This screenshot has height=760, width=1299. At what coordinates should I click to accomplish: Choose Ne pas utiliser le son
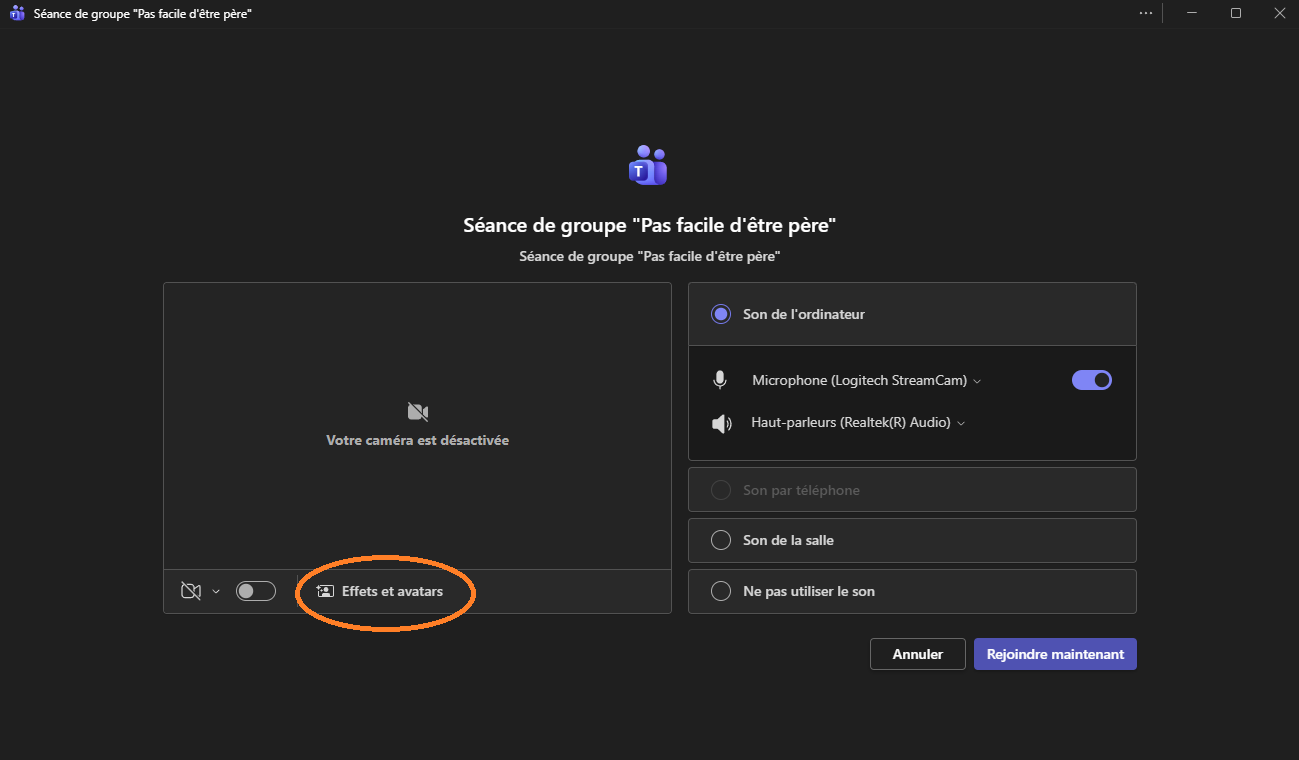pos(721,590)
